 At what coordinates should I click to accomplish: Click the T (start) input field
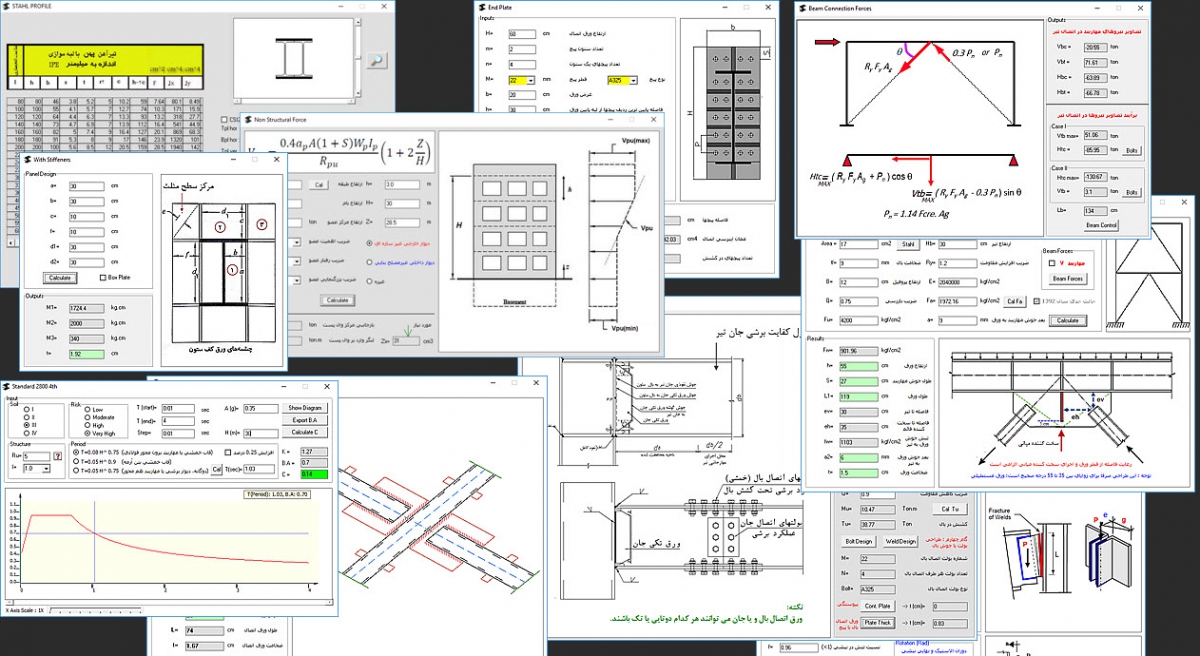pyautogui.click(x=177, y=408)
